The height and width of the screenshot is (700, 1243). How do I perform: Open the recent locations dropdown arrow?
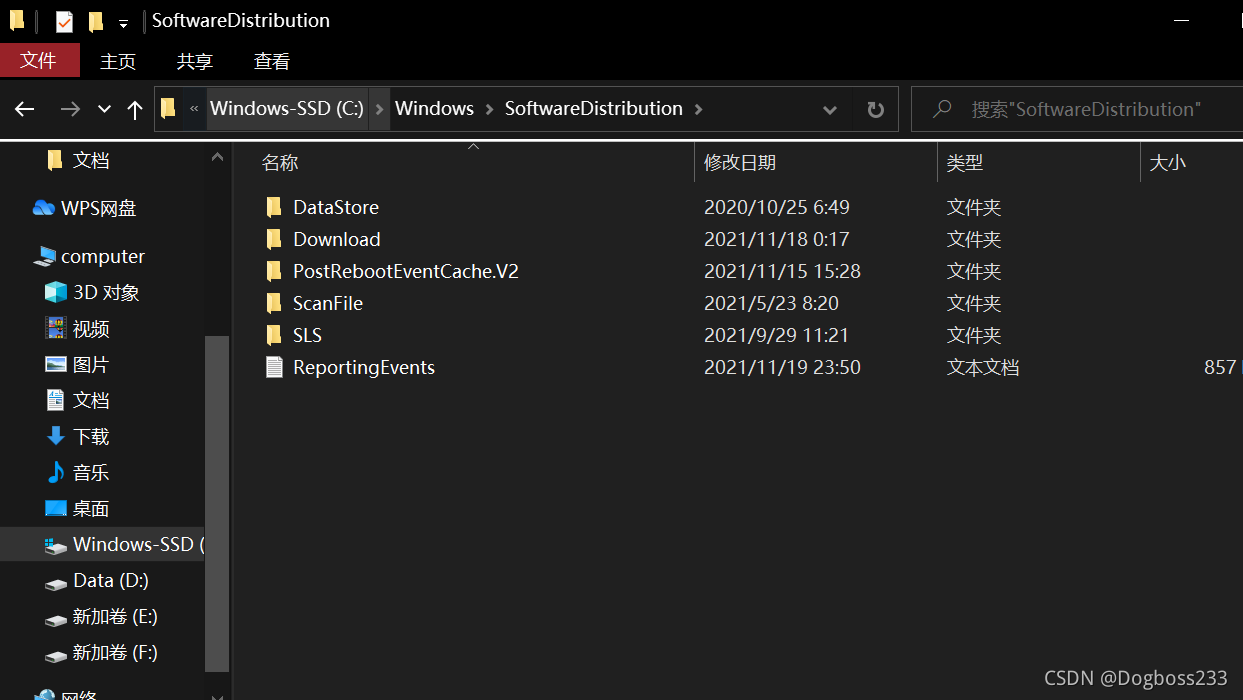click(104, 109)
